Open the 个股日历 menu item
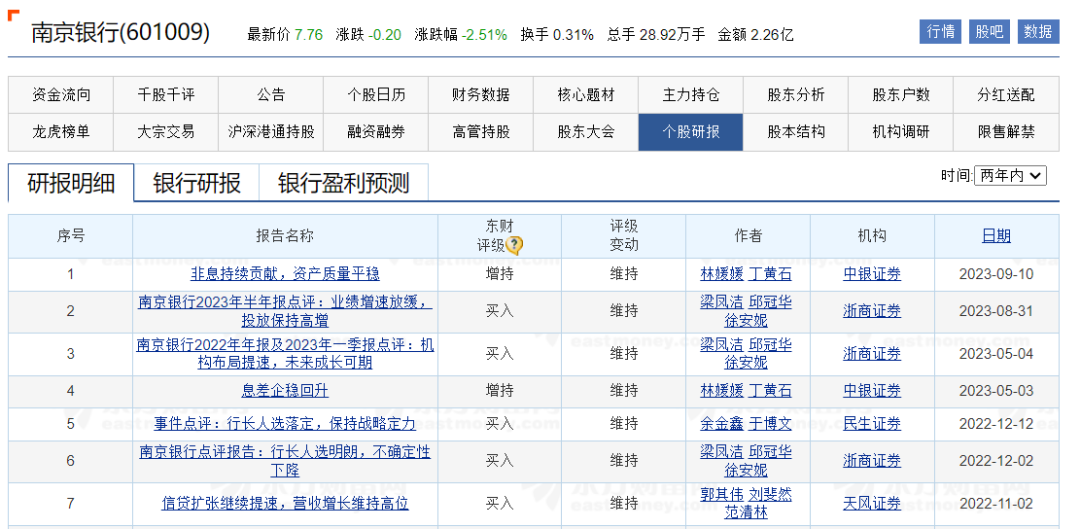This screenshot has height=529, width=1080. click(x=376, y=95)
